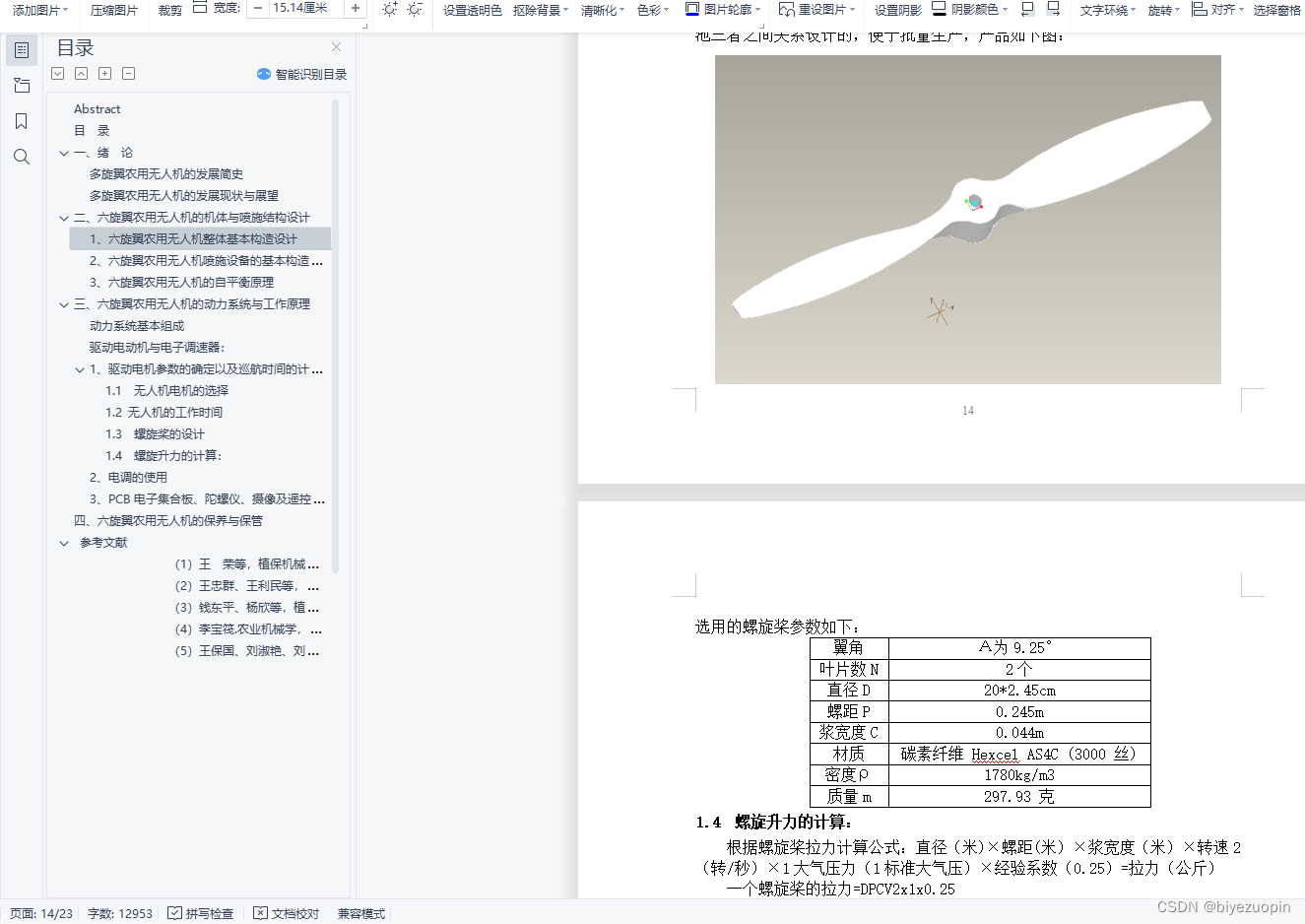Open the 目录 outline panel icon
Screen dimensions: 1305x924
[x=22, y=50]
